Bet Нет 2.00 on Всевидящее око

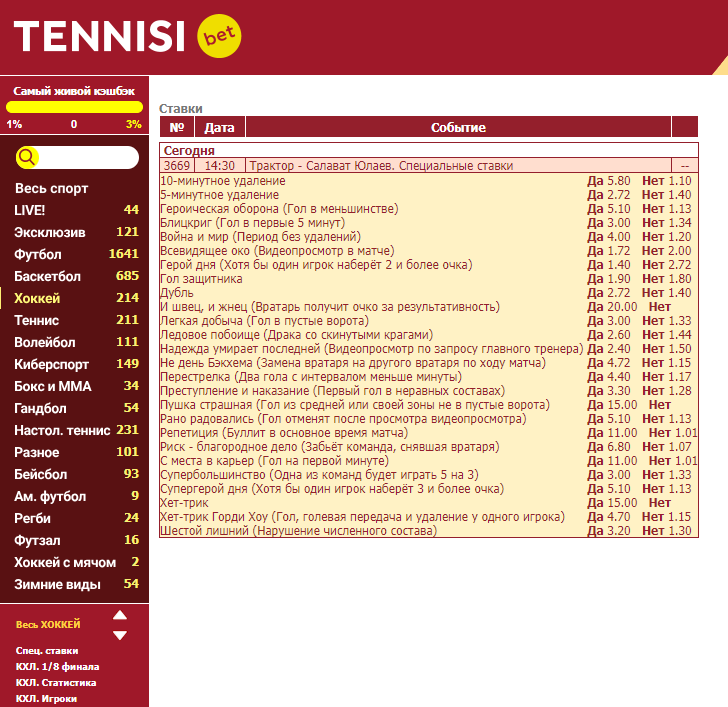pyautogui.click(x=667, y=251)
